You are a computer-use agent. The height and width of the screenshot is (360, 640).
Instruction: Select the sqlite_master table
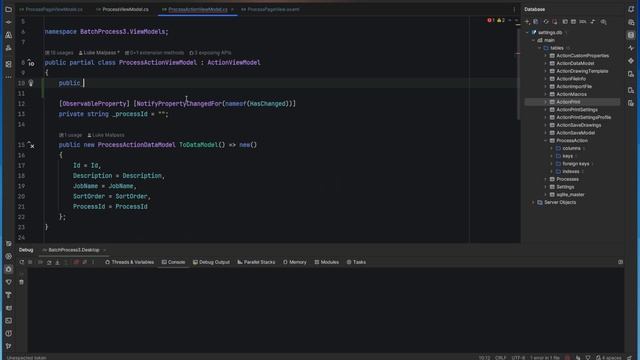[x=570, y=195]
